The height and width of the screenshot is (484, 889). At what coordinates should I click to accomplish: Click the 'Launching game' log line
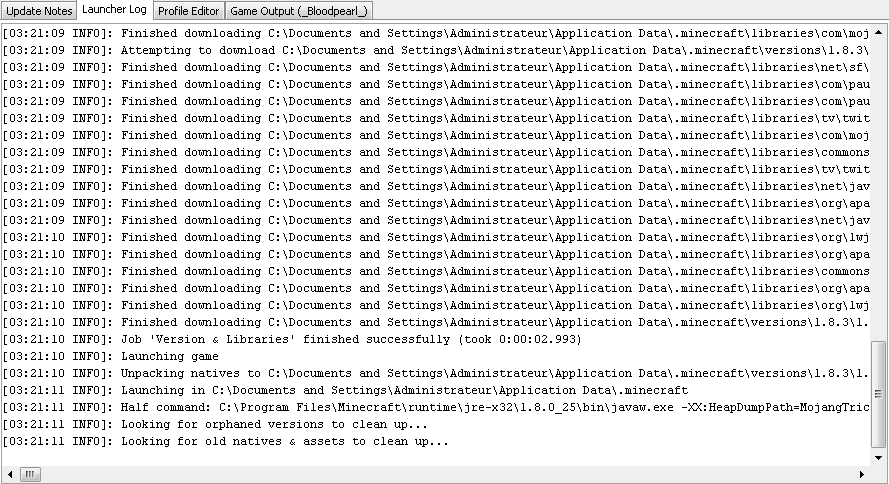click(111, 356)
